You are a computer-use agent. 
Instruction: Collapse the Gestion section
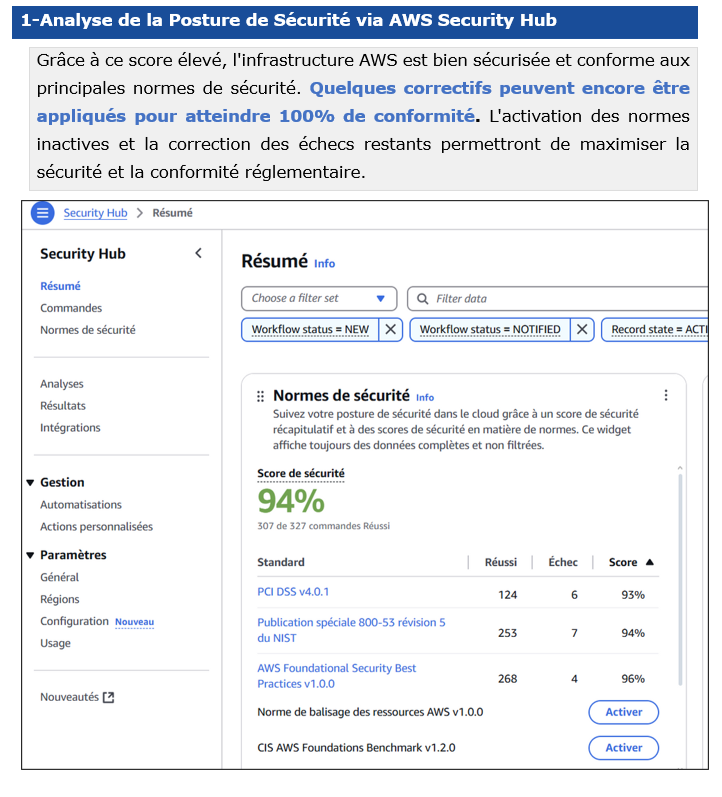tap(30, 482)
